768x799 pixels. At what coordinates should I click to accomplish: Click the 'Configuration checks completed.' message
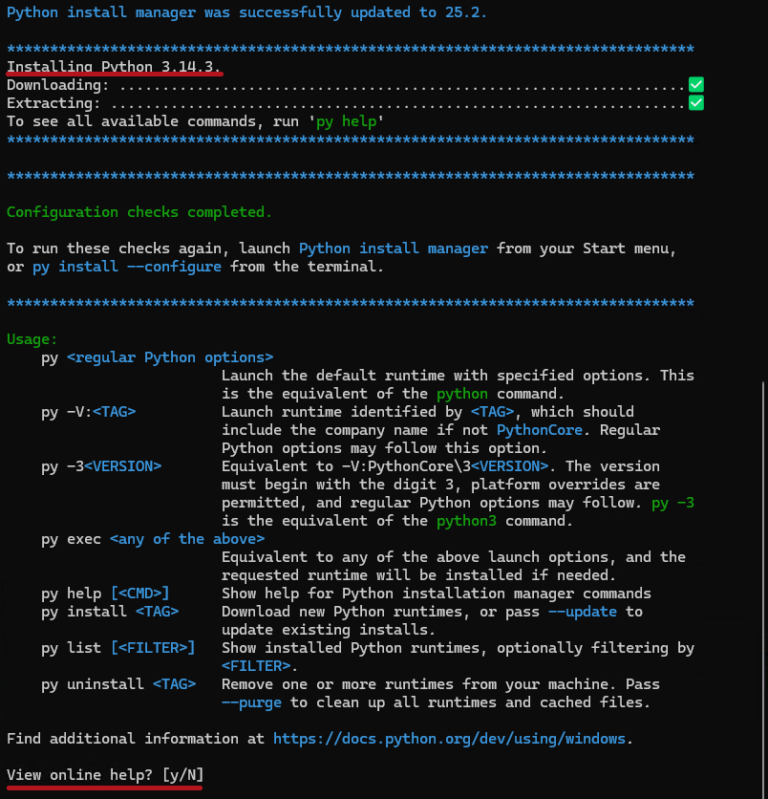pyautogui.click(x=139, y=212)
